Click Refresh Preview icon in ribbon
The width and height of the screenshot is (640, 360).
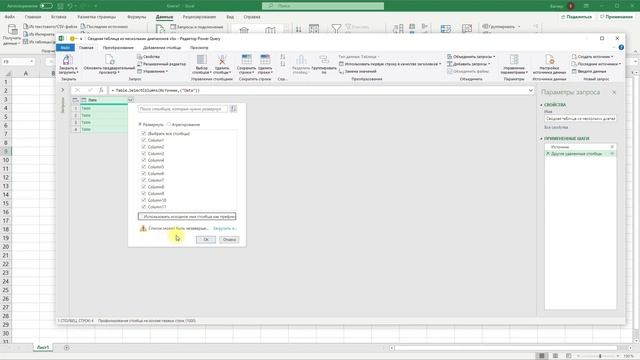click(109, 60)
